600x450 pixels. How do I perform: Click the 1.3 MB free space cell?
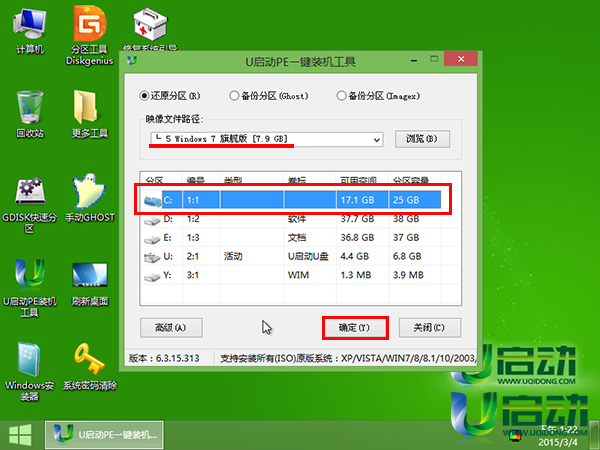pos(356,275)
